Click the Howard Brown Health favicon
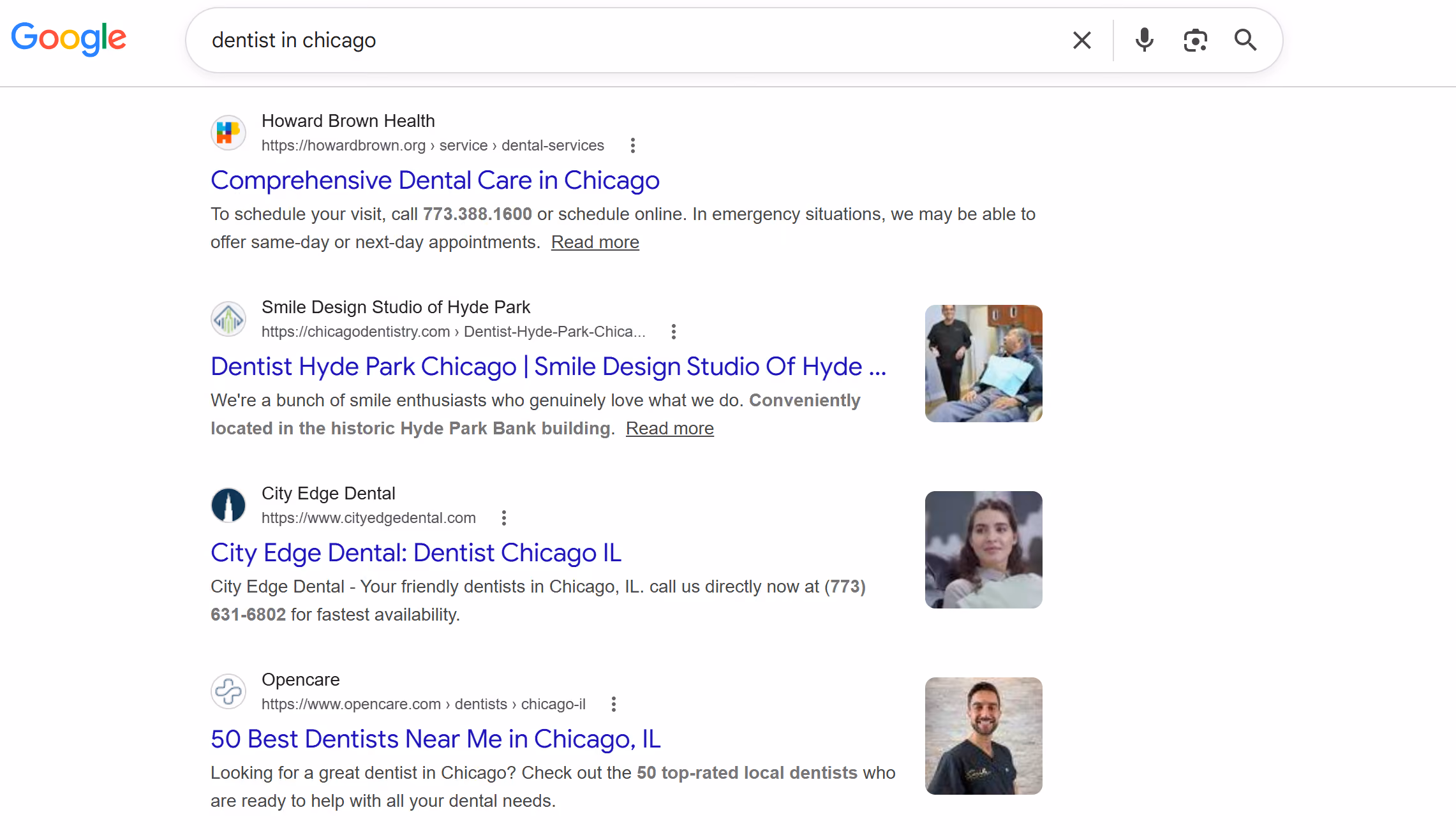The width and height of the screenshot is (1456, 840). (228, 133)
